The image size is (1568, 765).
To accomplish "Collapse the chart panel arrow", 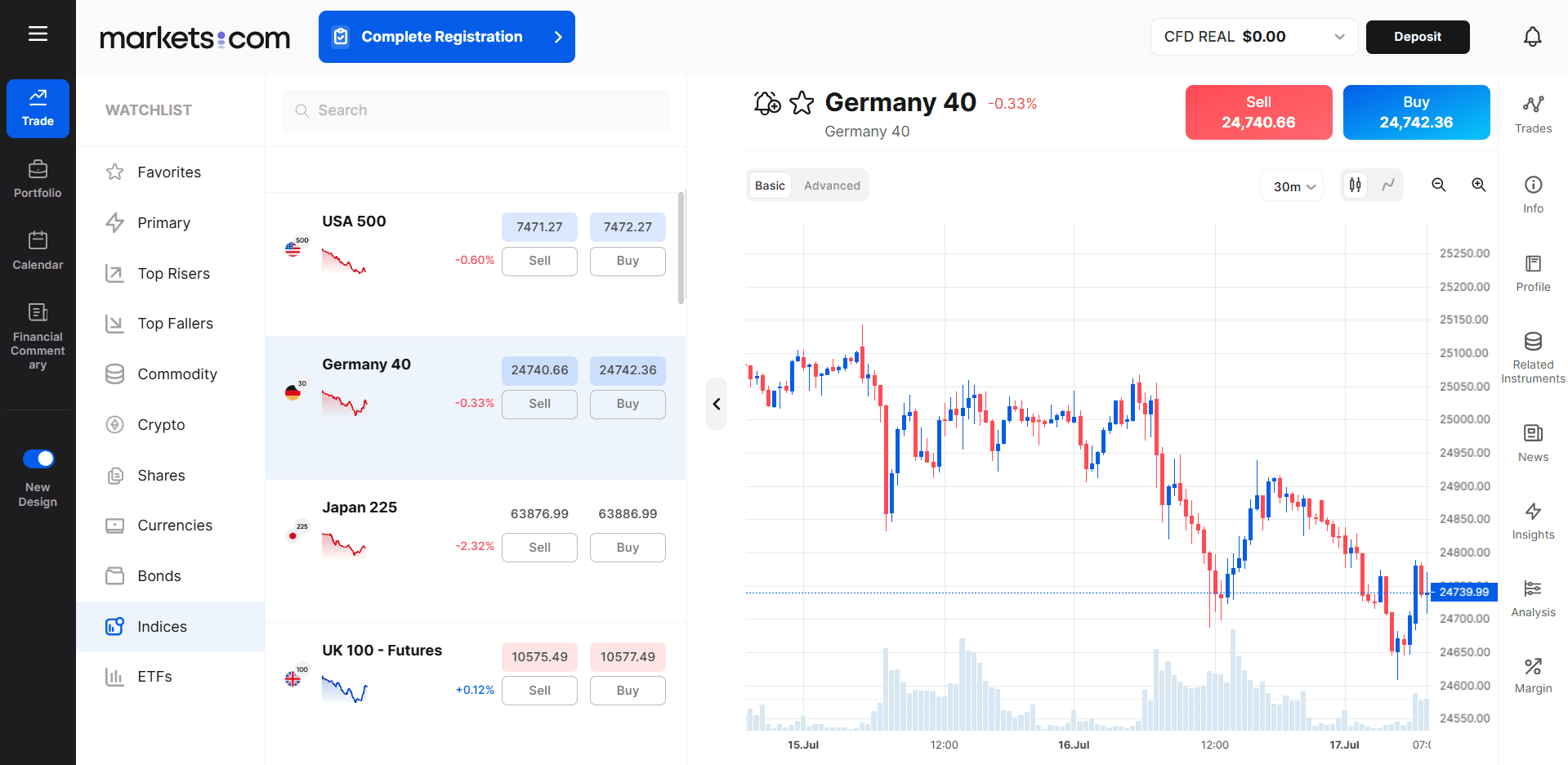I will (x=717, y=404).
